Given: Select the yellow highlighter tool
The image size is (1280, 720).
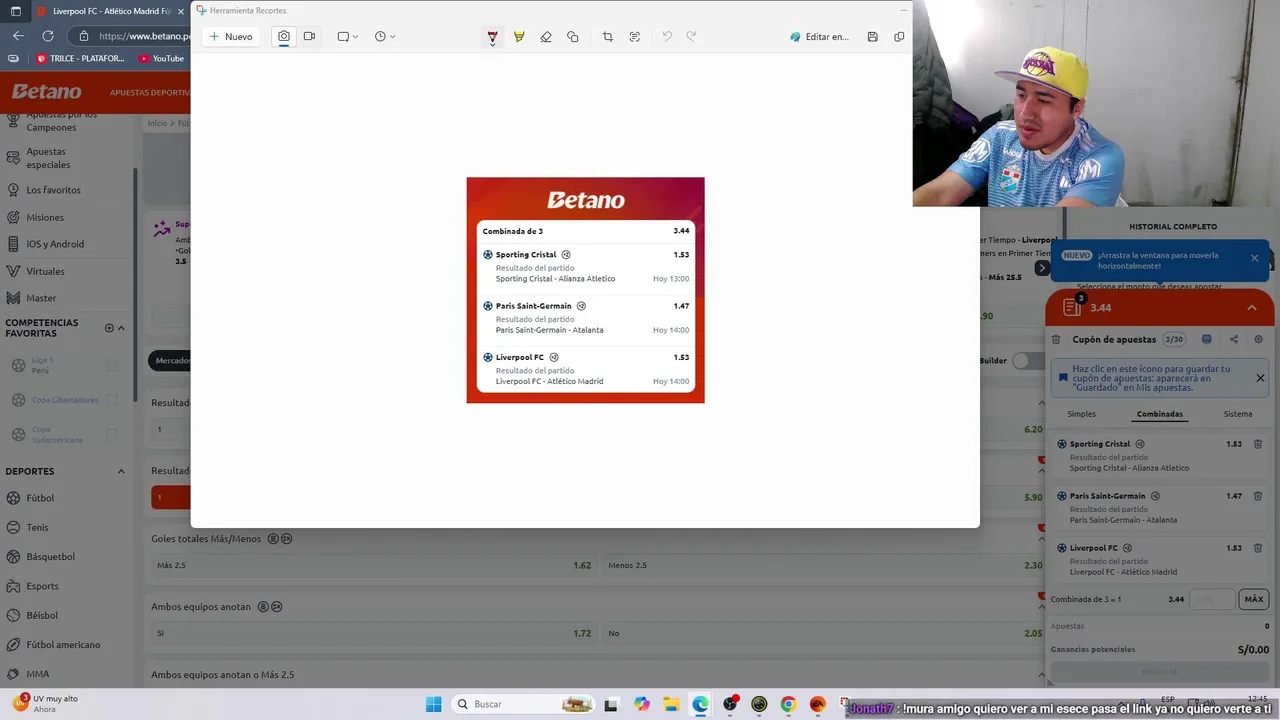Looking at the screenshot, I should 519,37.
